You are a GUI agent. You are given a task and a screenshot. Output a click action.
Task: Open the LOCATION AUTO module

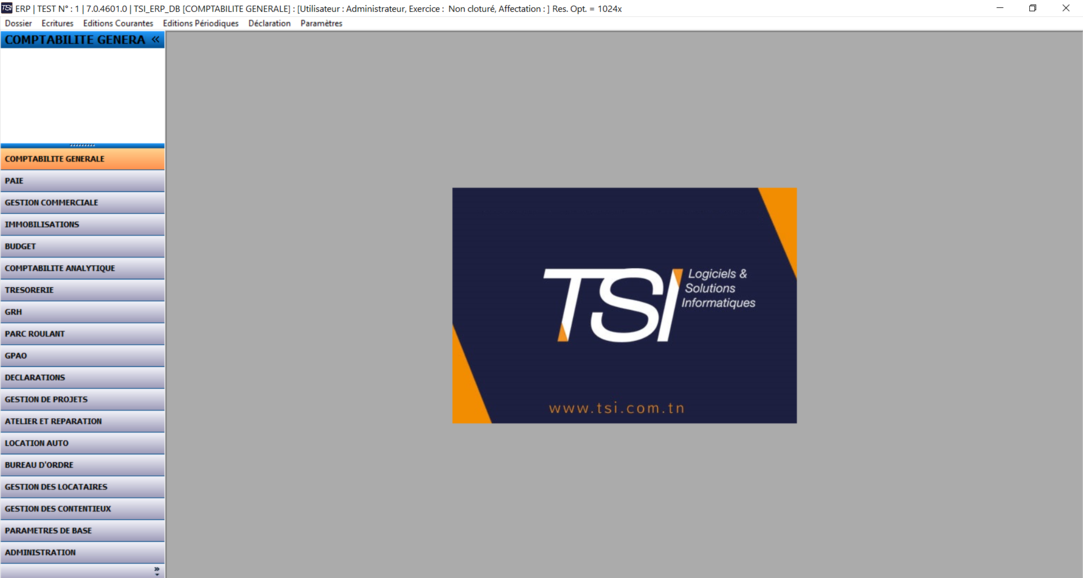(82, 443)
